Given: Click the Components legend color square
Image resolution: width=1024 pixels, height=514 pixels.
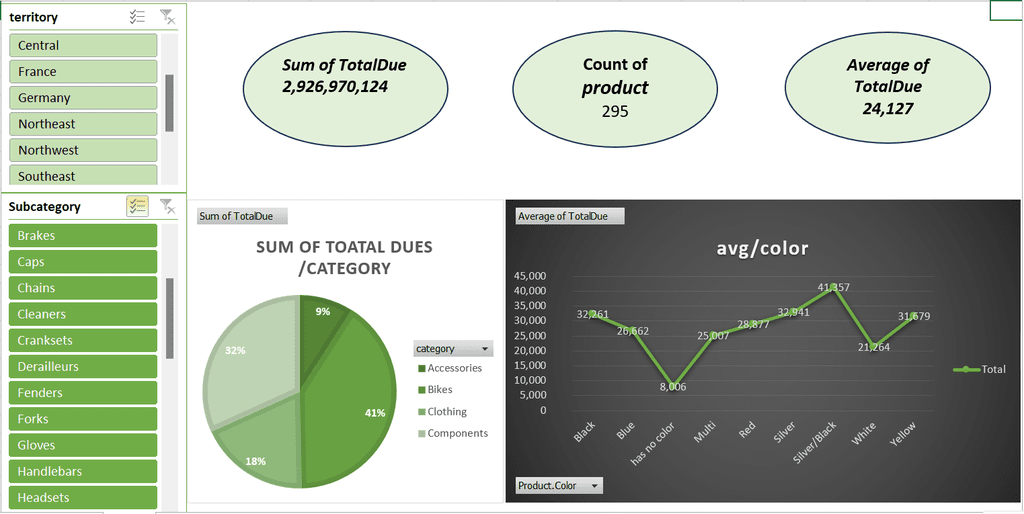Looking at the screenshot, I should pyautogui.click(x=421, y=434).
